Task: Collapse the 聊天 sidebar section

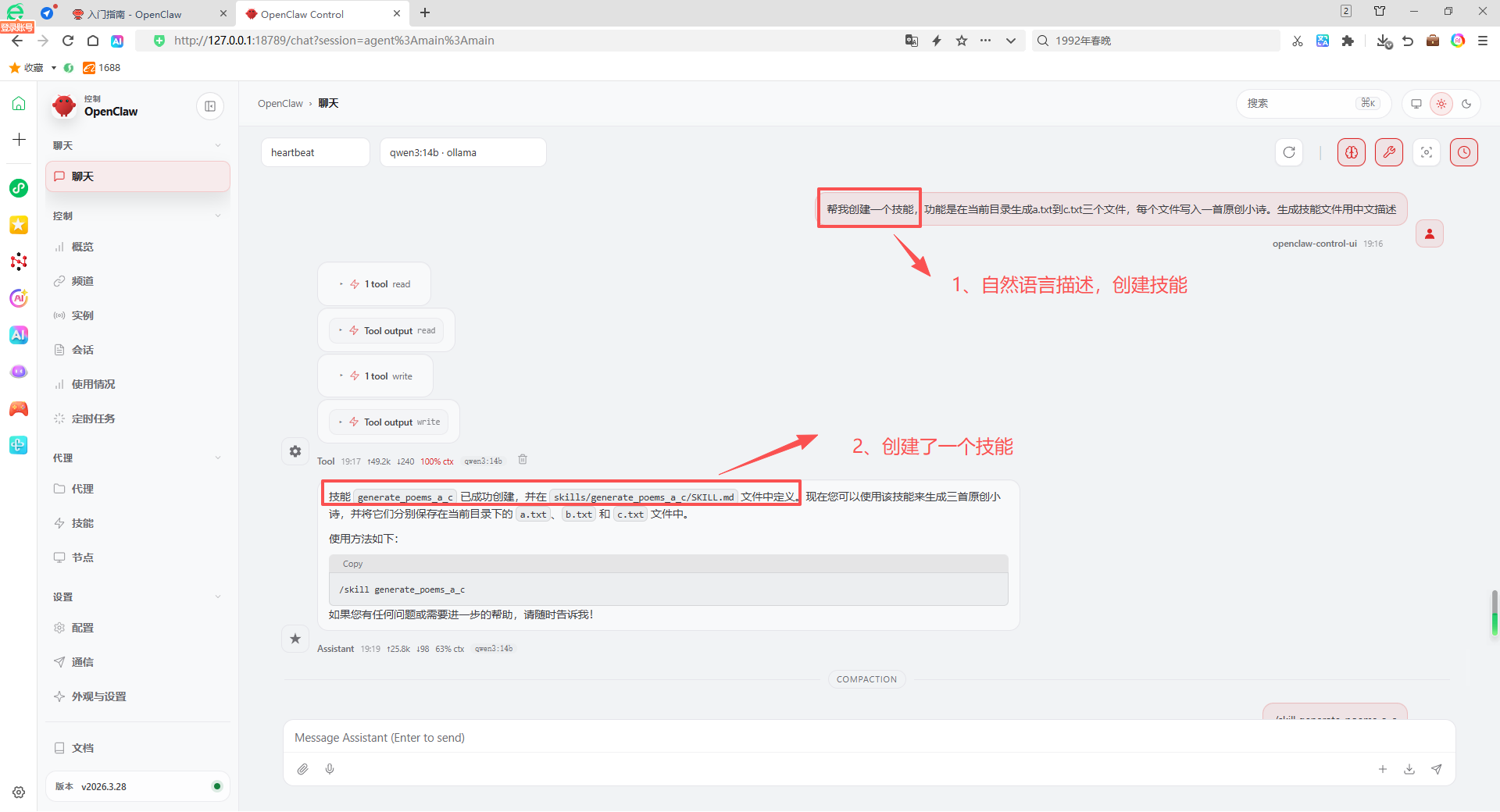Action: [218, 145]
